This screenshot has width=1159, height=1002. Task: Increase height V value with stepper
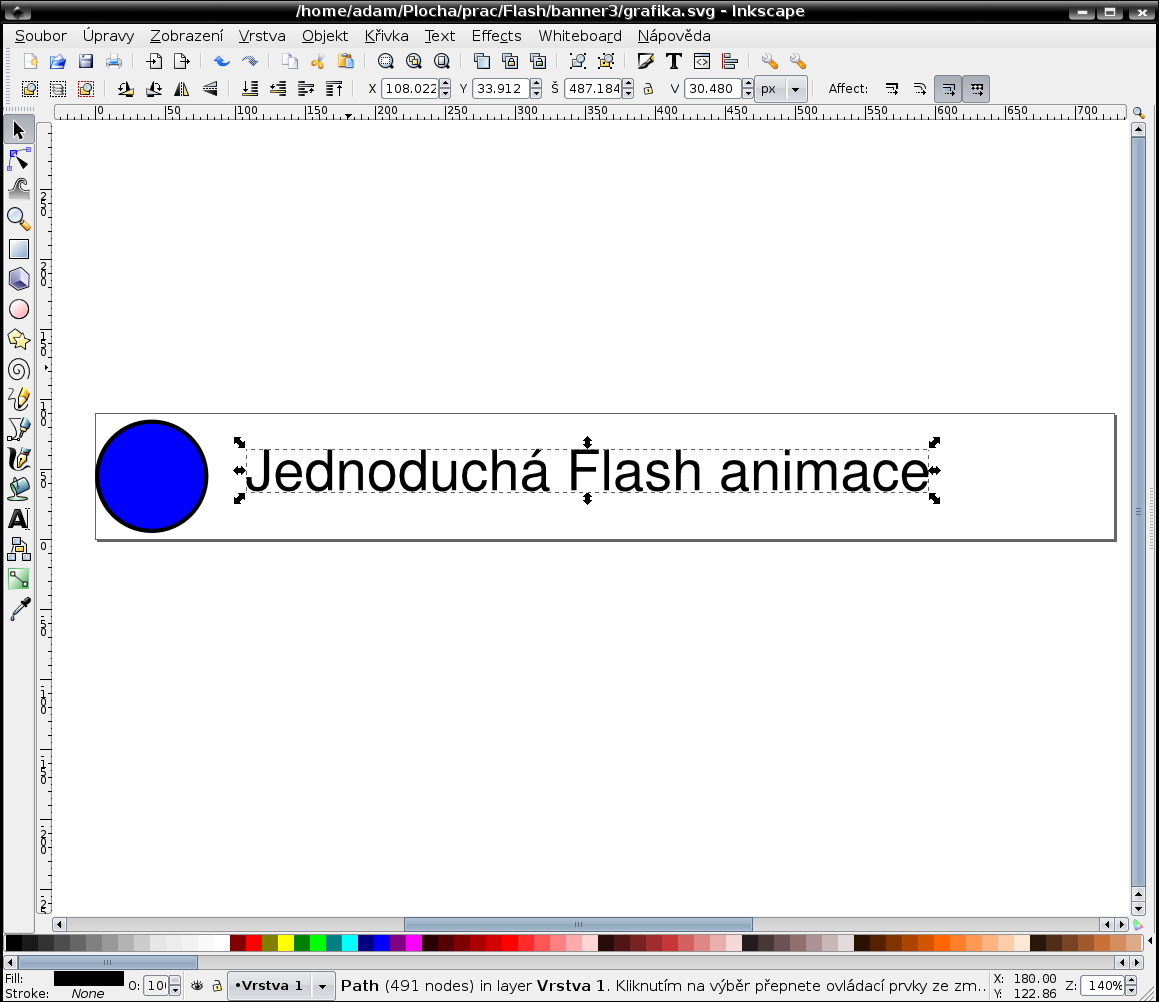(x=748, y=84)
